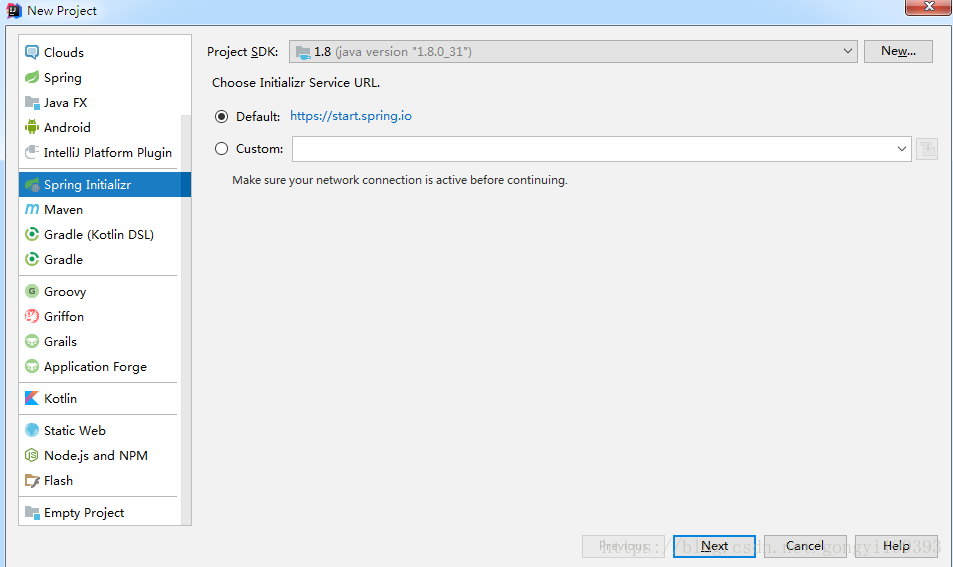Select the IntelliJ Platform Plugin entry
This screenshot has width=953, height=567.
(x=100, y=152)
